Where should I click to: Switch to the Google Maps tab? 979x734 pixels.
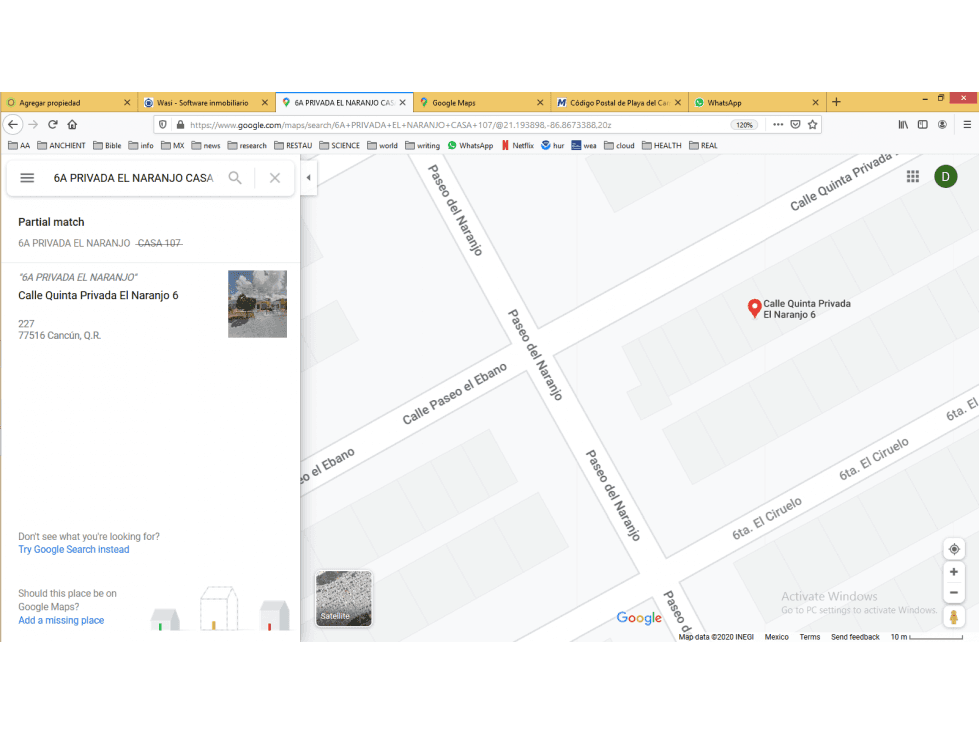[x=481, y=102]
